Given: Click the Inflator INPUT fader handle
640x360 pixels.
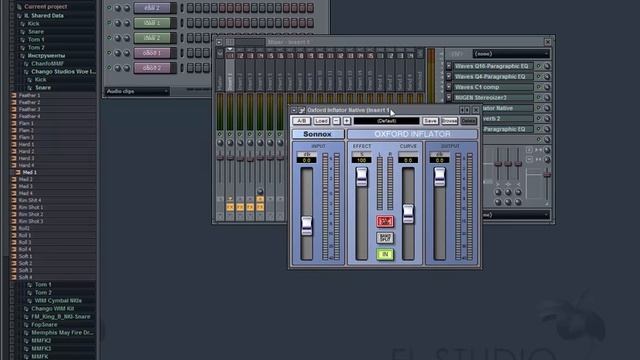Looking at the screenshot, I should [x=307, y=226].
